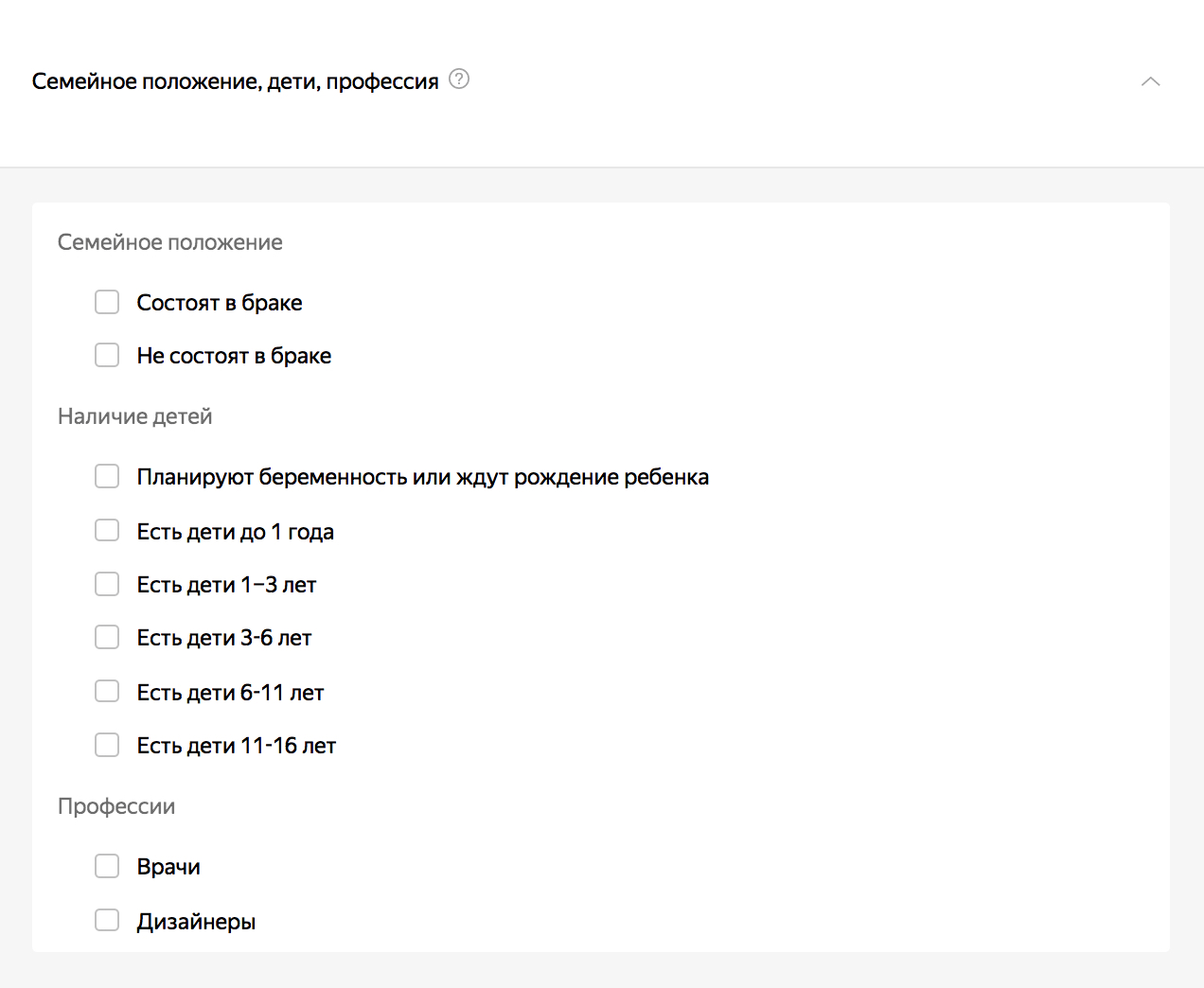Tick the 'Есть дети до 1 года' checkbox box
1204x988 pixels.
107,531
